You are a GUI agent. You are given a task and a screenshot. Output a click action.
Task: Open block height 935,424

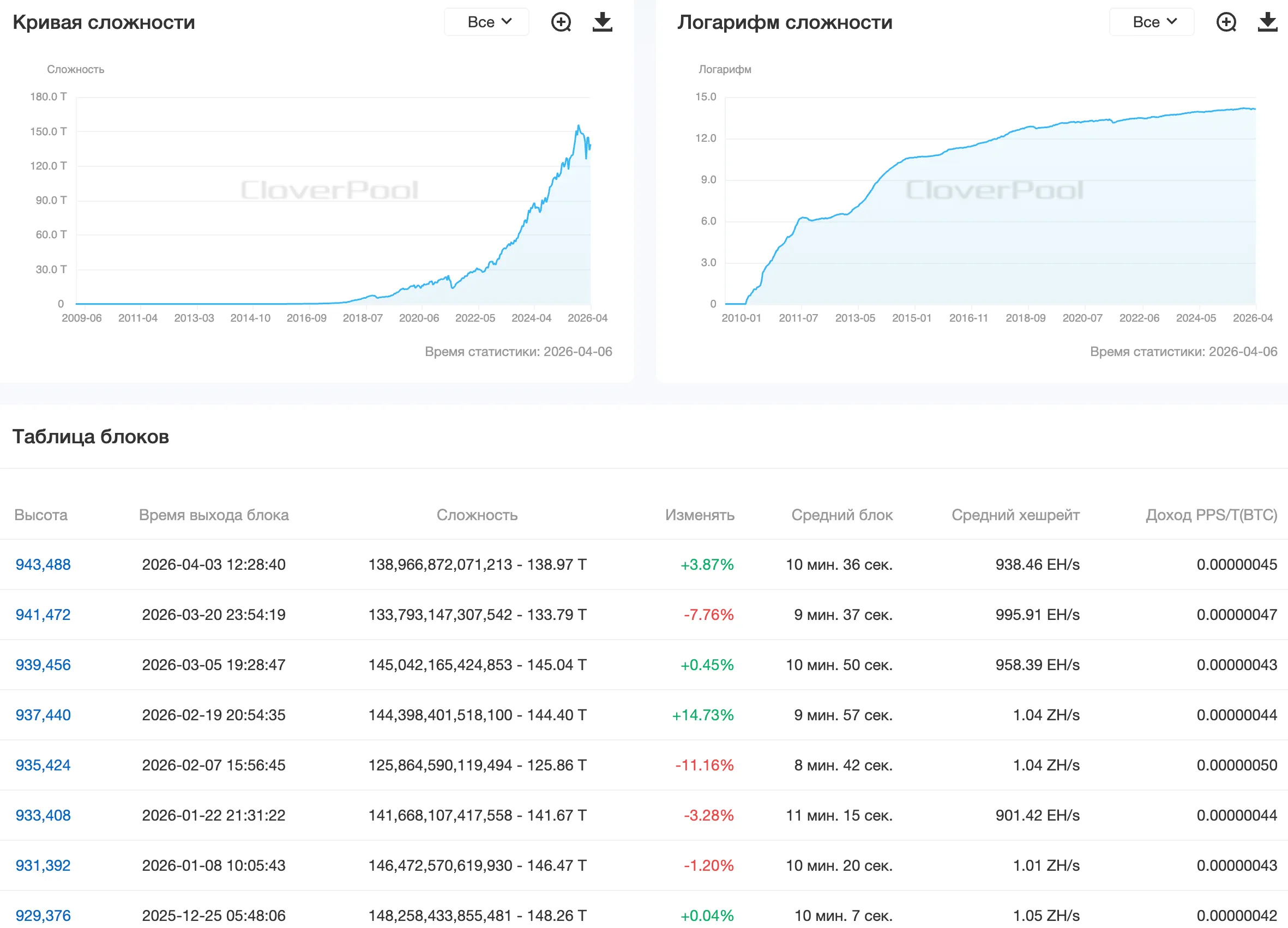(x=43, y=765)
